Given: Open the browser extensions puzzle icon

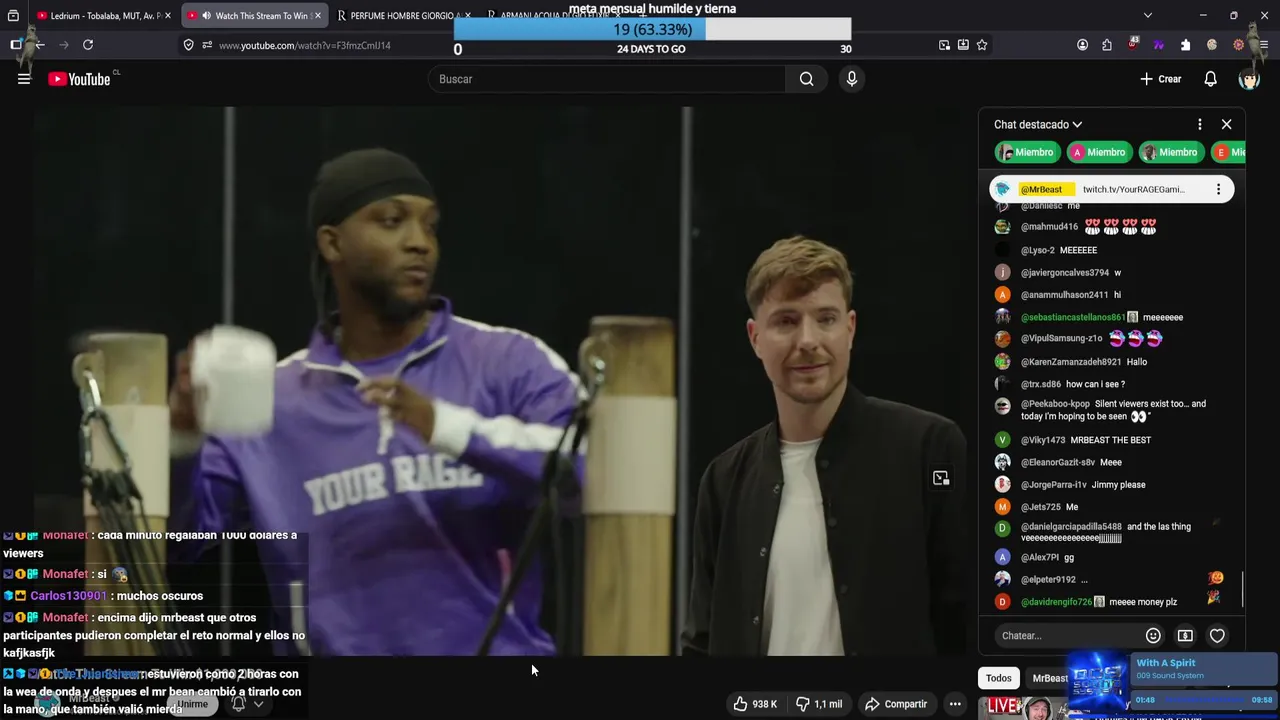Looking at the screenshot, I should 1107,45.
